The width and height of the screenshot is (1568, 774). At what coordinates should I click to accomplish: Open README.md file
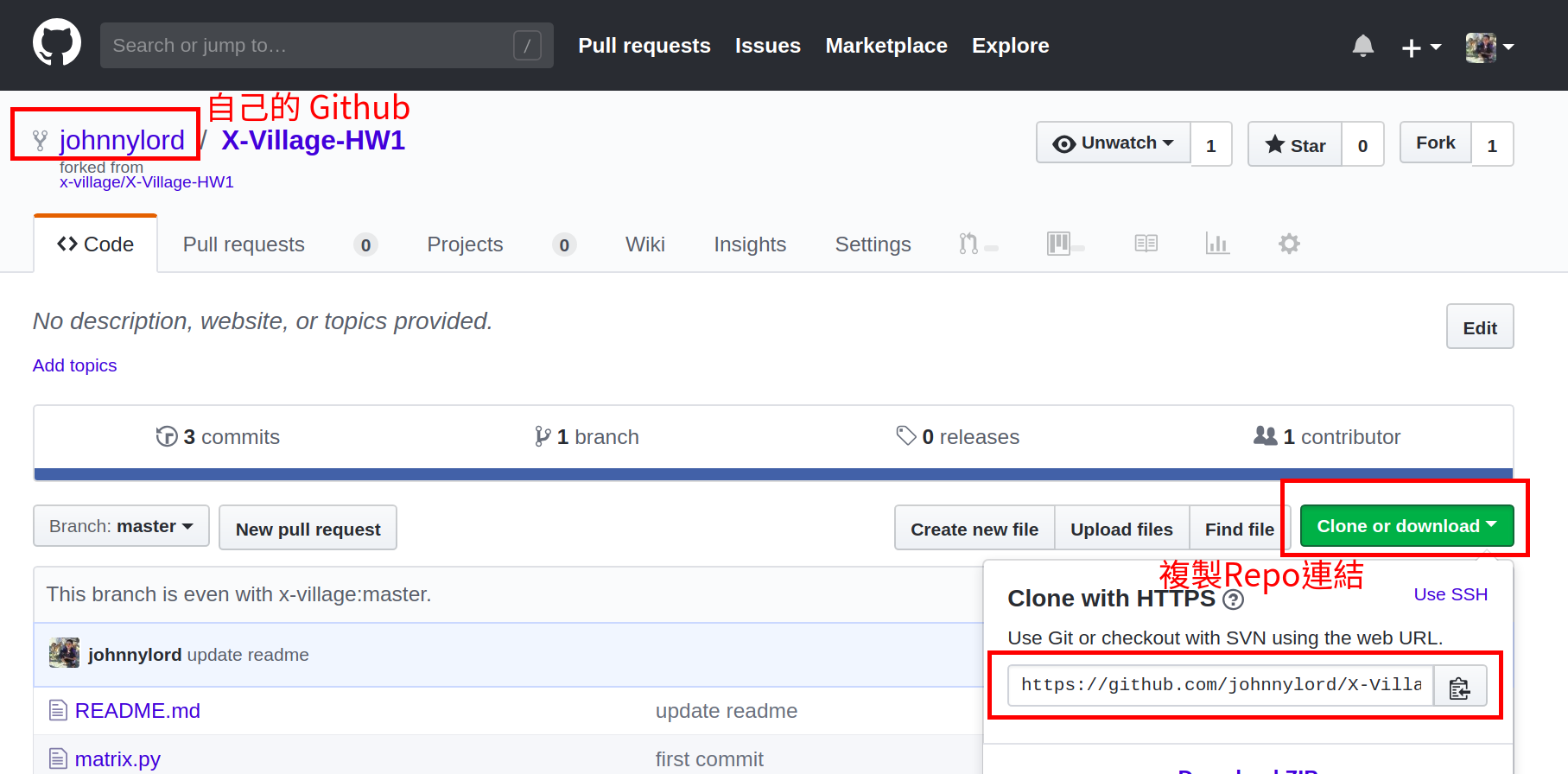click(x=137, y=711)
